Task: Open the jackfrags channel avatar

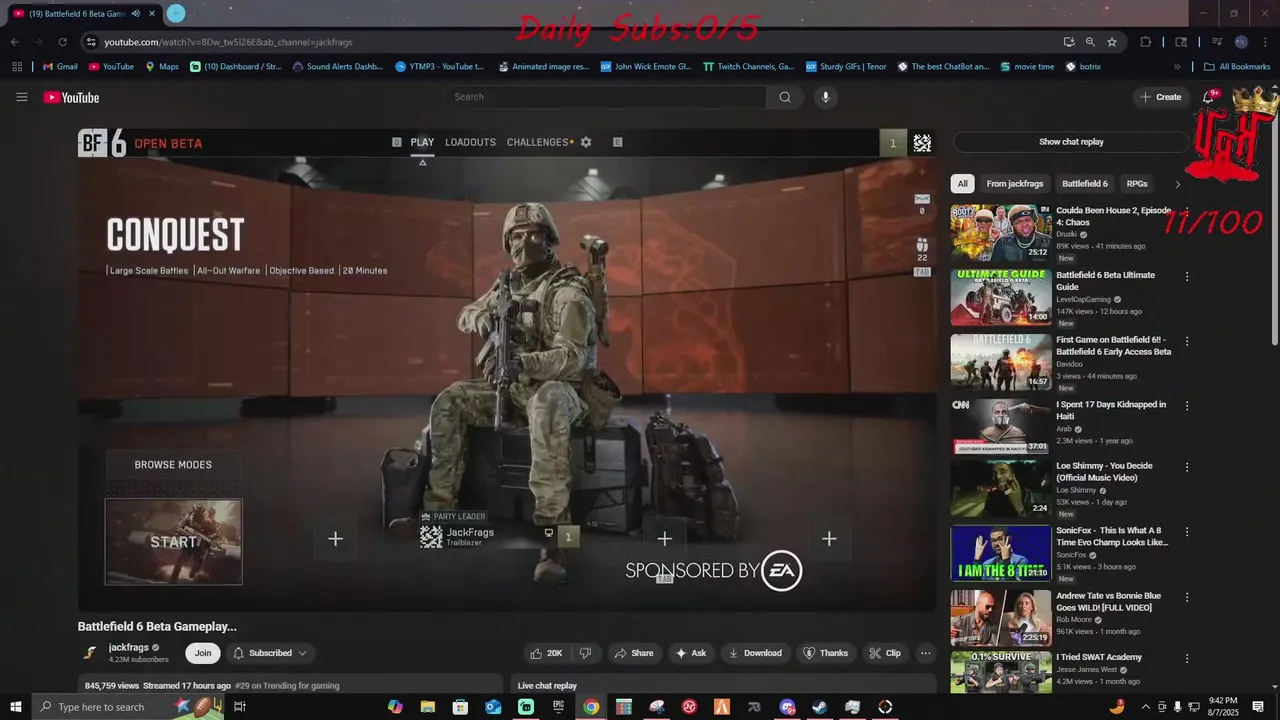Action: point(90,653)
